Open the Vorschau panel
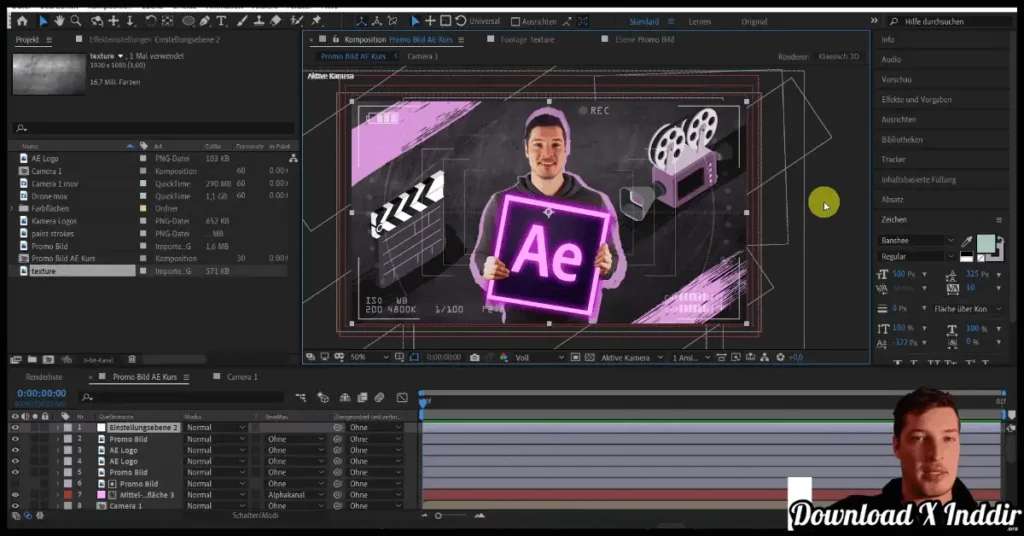 pyautogui.click(x=896, y=80)
